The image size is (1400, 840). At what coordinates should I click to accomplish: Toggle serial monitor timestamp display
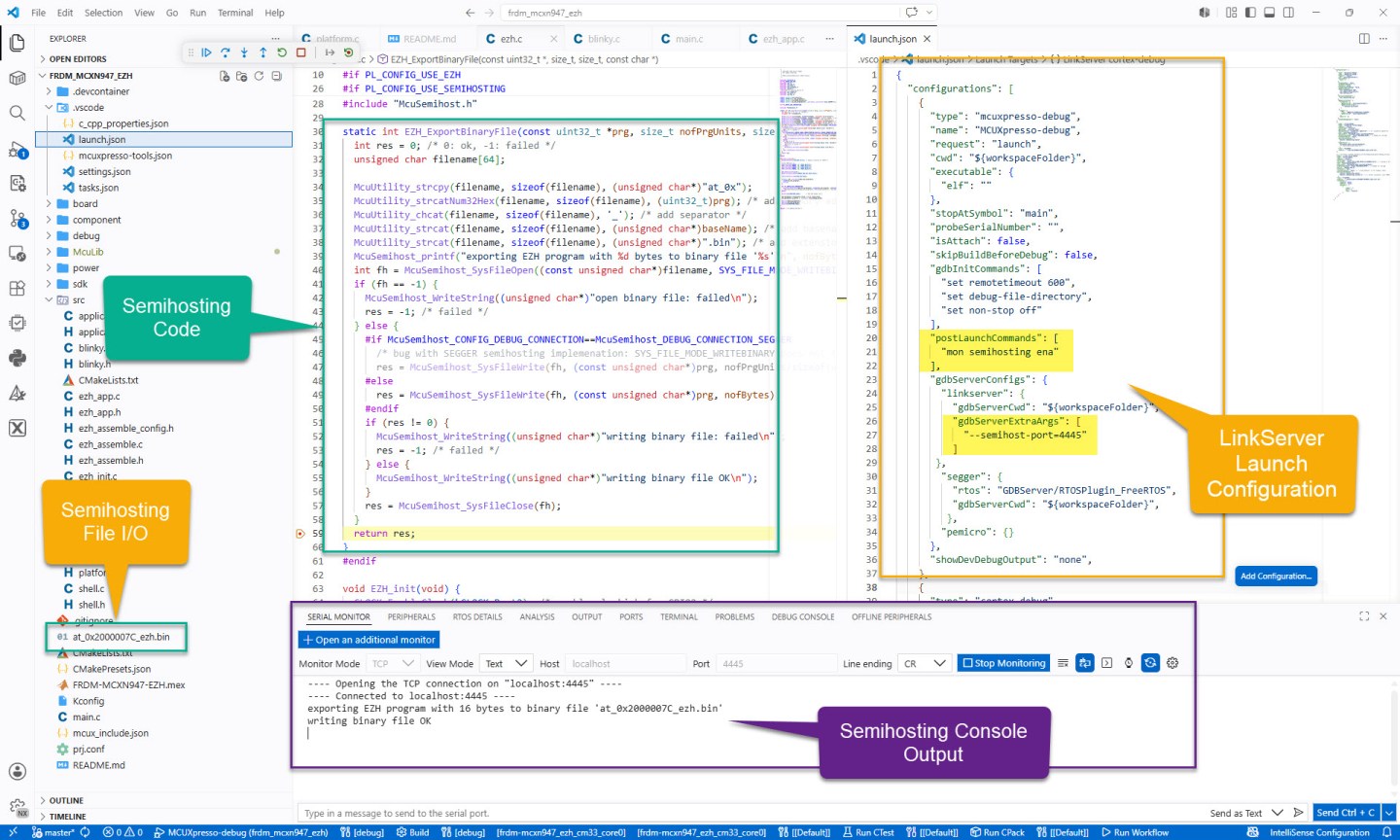[x=1129, y=663]
